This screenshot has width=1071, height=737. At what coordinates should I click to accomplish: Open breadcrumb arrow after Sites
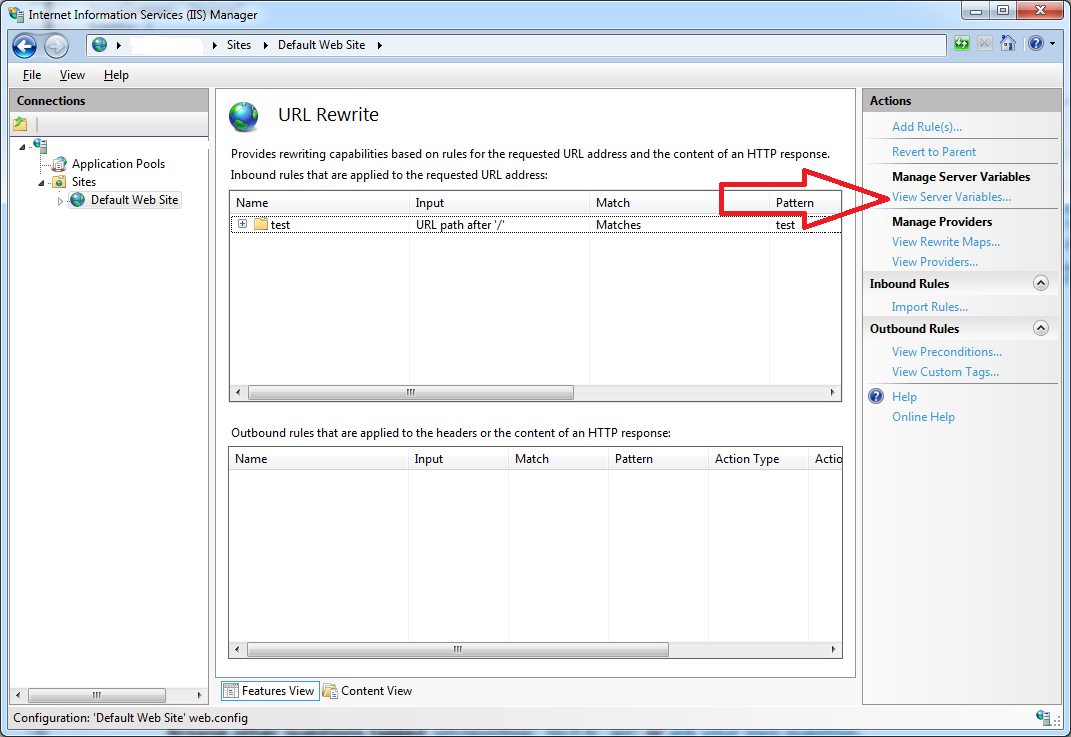(266, 45)
